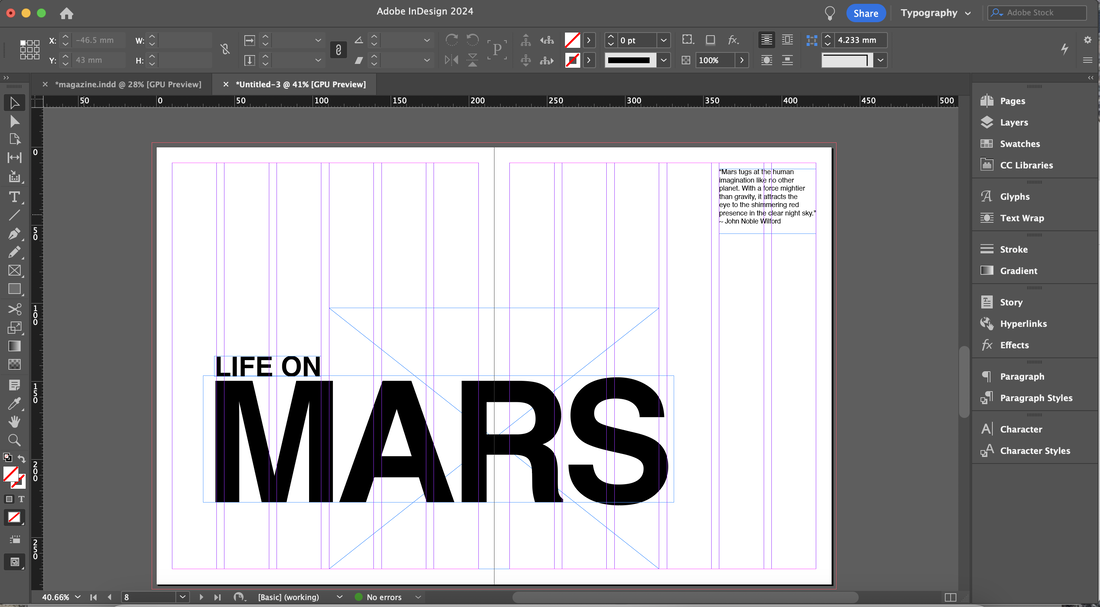This screenshot has height=607, width=1100.
Task: Open the lightbulb Discover panel
Action: click(x=830, y=13)
